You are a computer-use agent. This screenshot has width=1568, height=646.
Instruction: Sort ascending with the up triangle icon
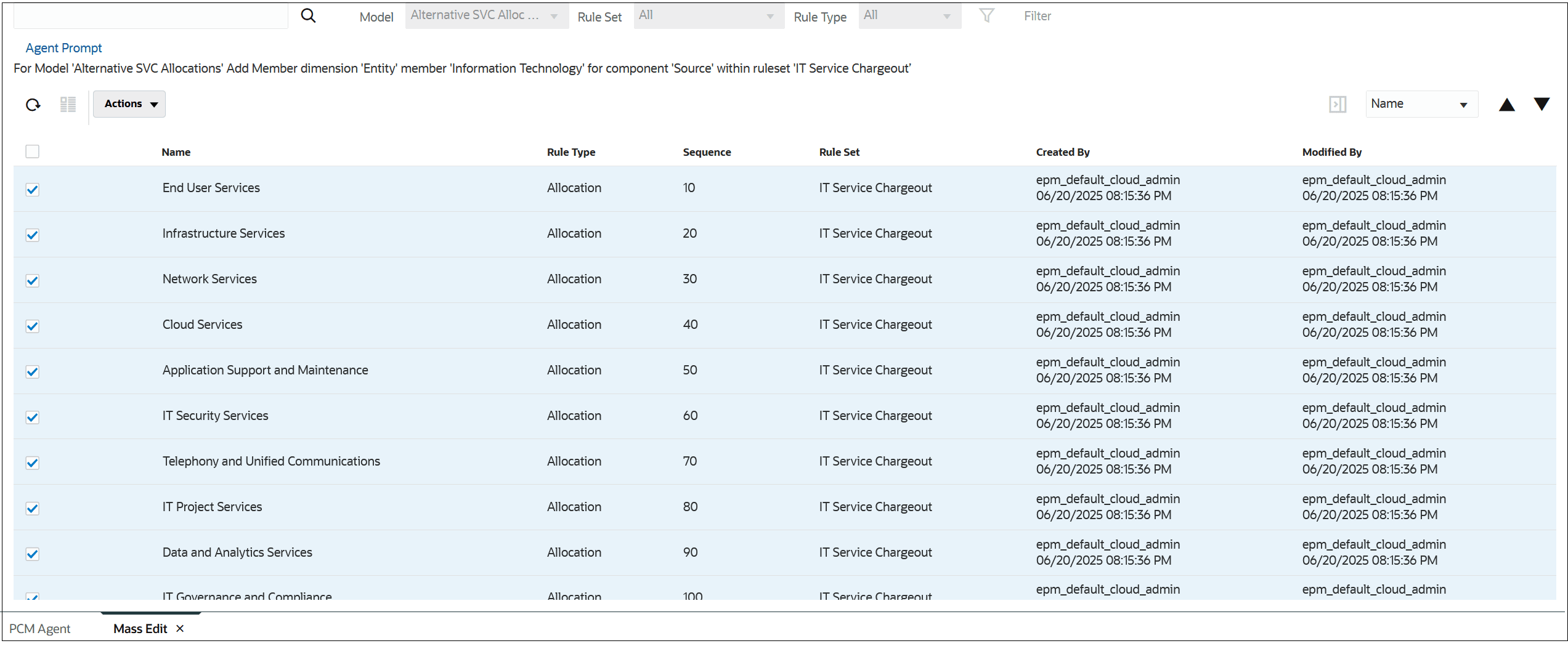coord(1506,104)
